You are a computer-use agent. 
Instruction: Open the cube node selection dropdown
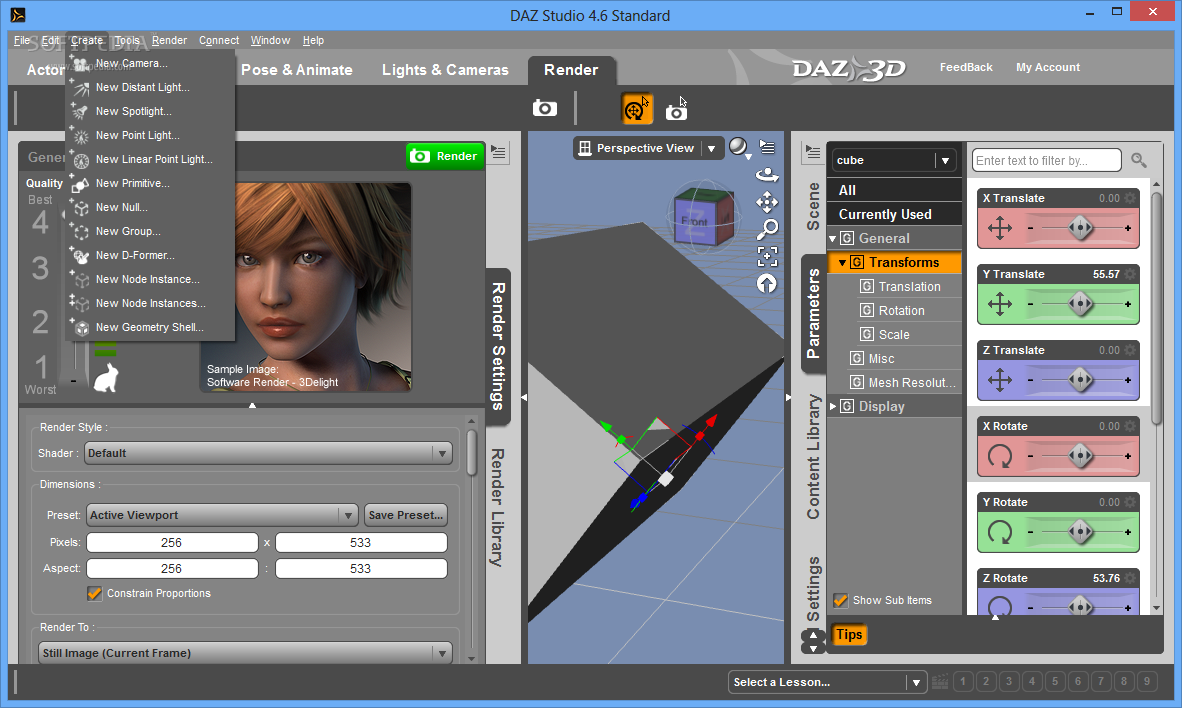point(894,160)
